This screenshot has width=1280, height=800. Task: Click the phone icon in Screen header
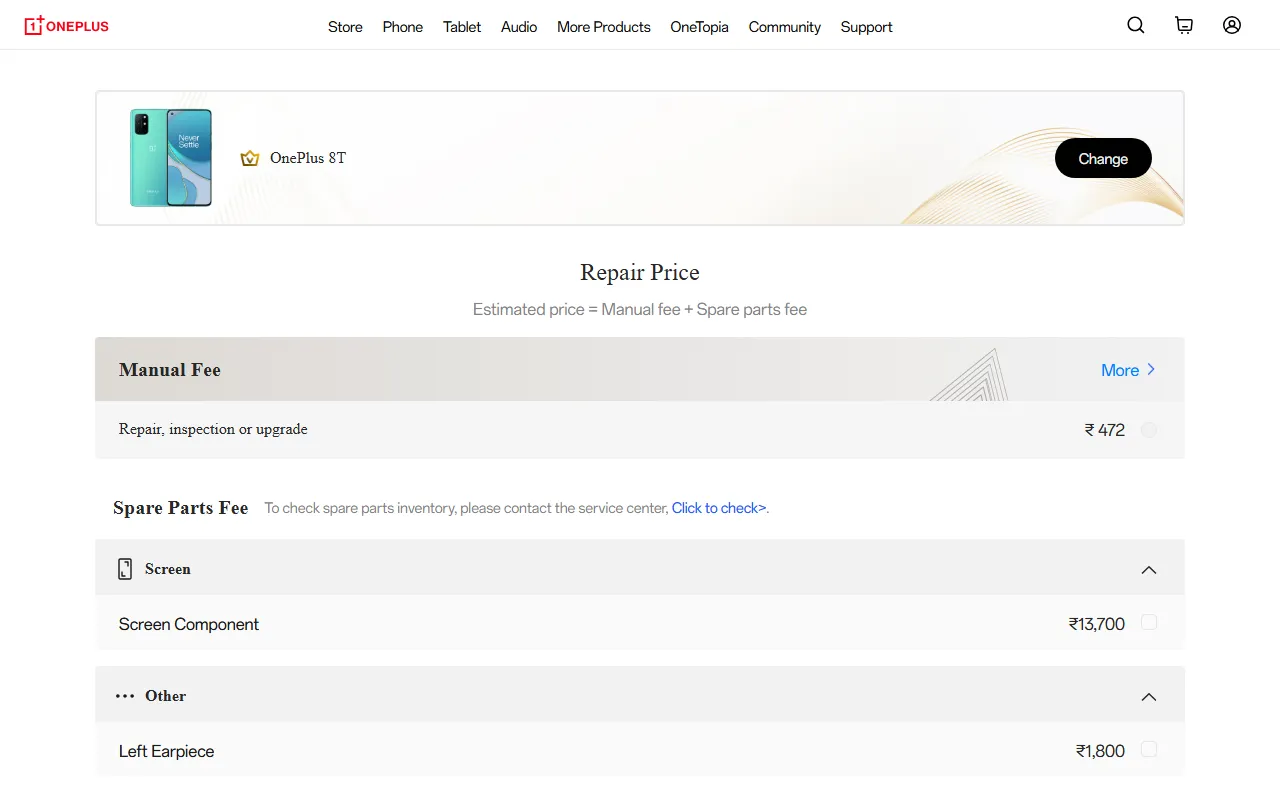(125, 569)
